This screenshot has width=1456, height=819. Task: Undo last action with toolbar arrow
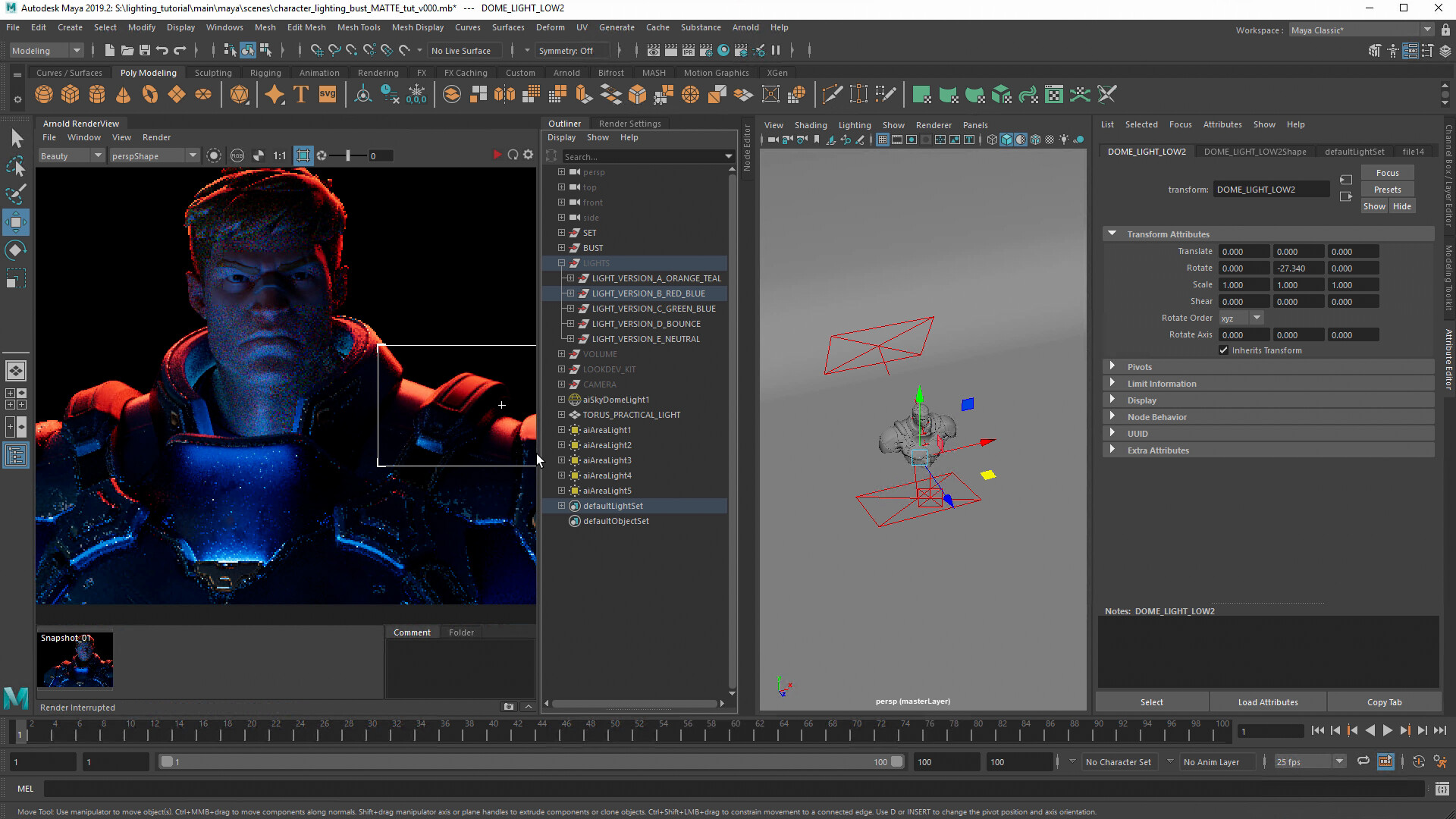tap(162, 51)
